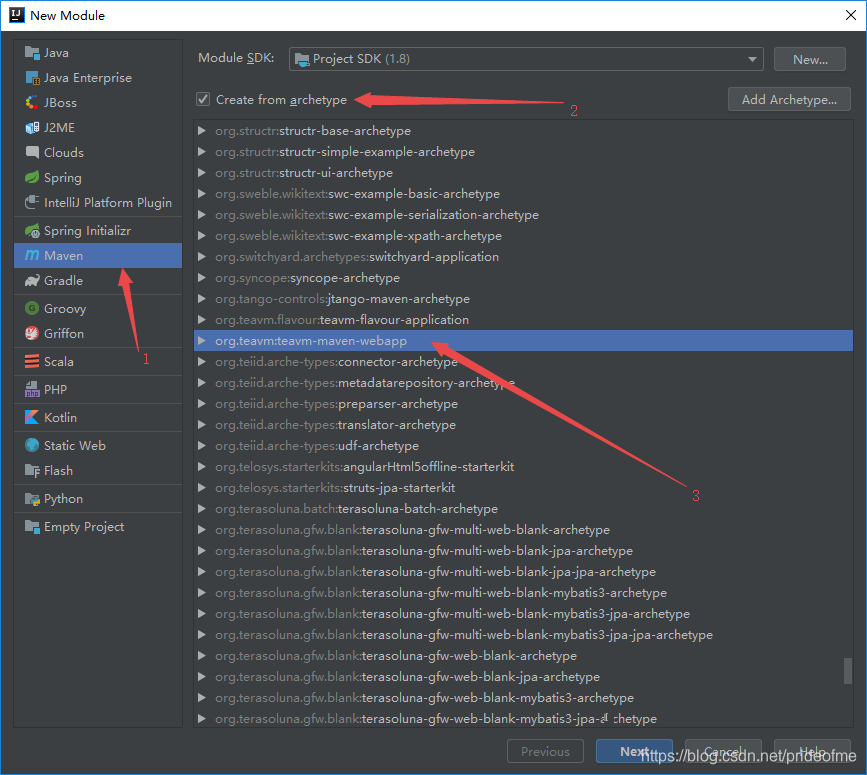Viewport: 867px width, 775px height.
Task: Select org.teiid.arche-types:connector-archetype row
Action: click(x=523, y=362)
